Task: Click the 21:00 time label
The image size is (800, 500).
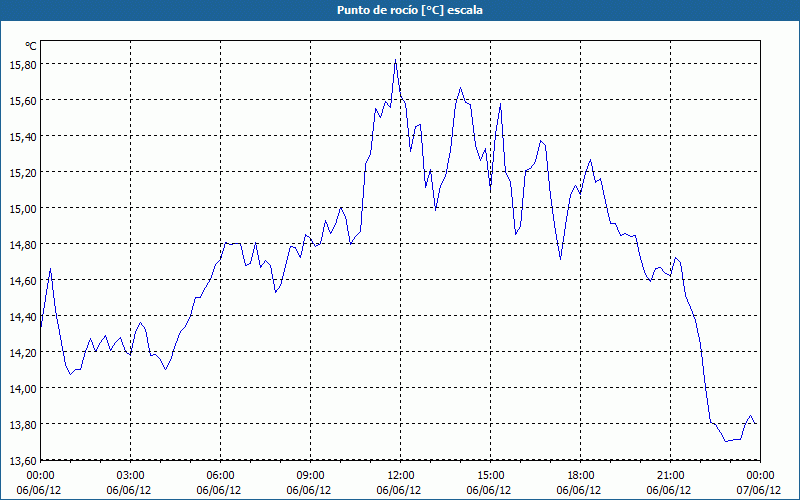Action: click(670, 476)
